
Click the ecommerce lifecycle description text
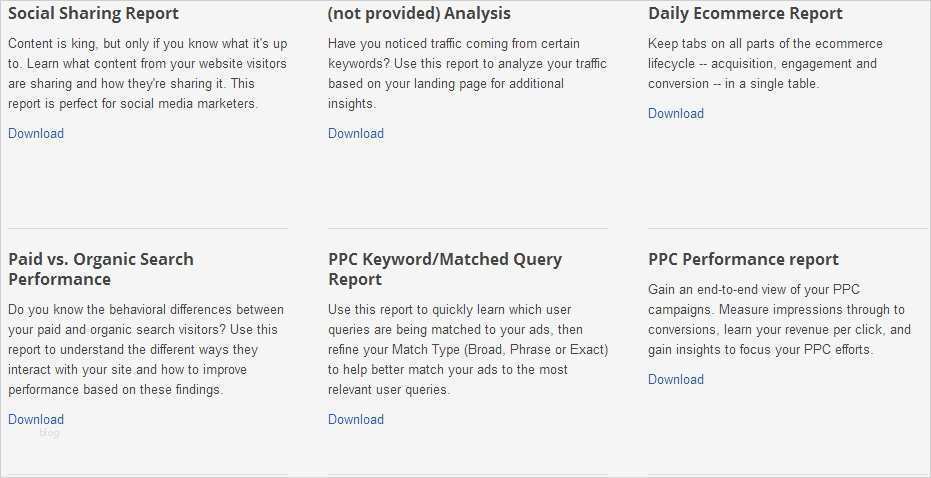[764, 63]
